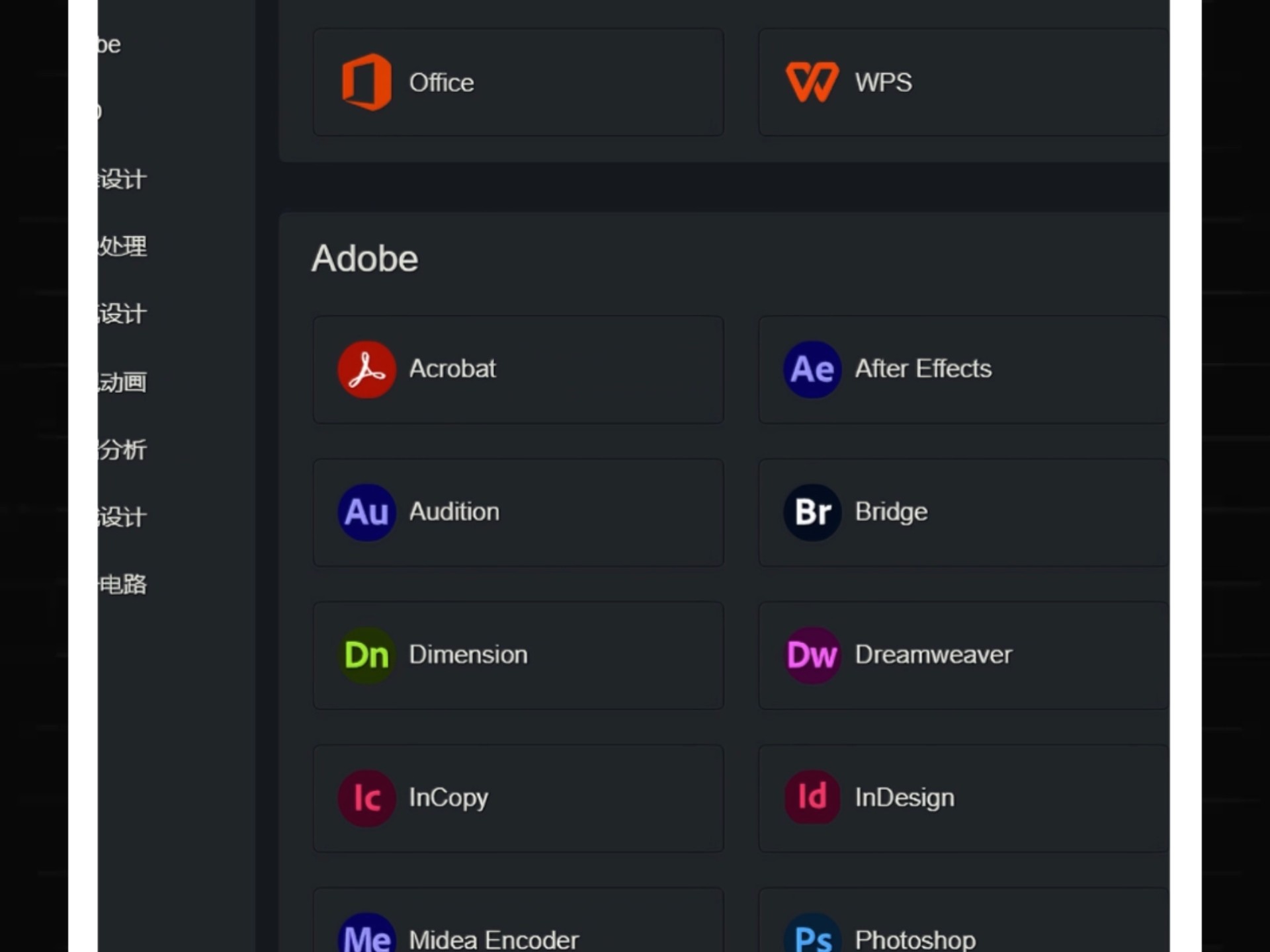
Task: Select sidebar item ending in 分析
Action: tap(122, 450)
